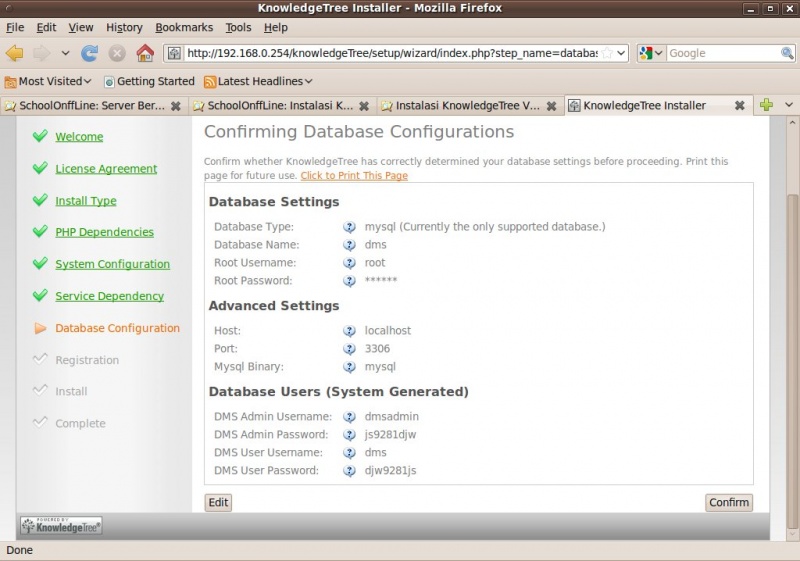Click help icon beside Database Type

click(x=349, y=227)
